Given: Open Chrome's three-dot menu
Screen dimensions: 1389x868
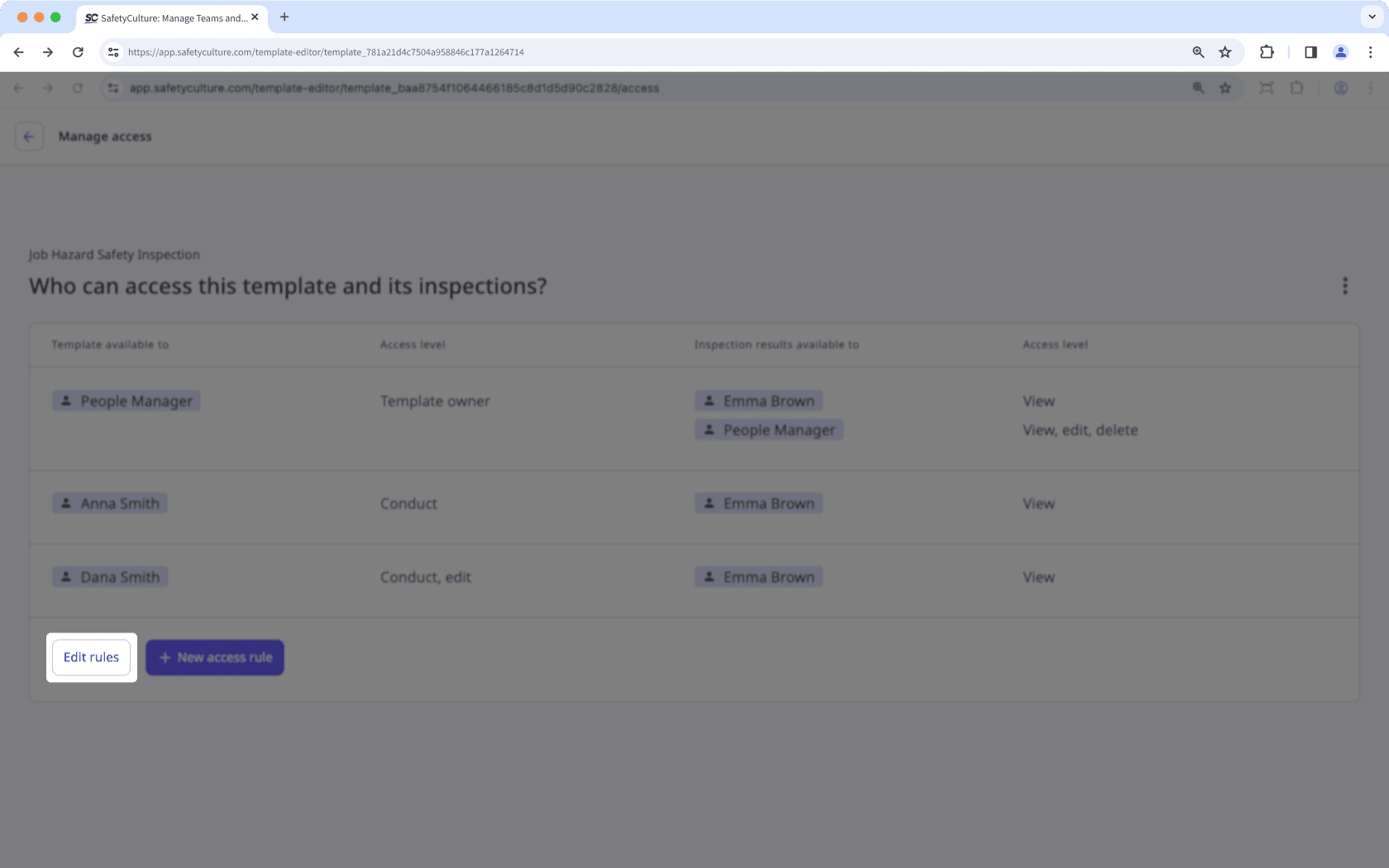Looking at the screenshot, I should click(x=1371, y=52).
